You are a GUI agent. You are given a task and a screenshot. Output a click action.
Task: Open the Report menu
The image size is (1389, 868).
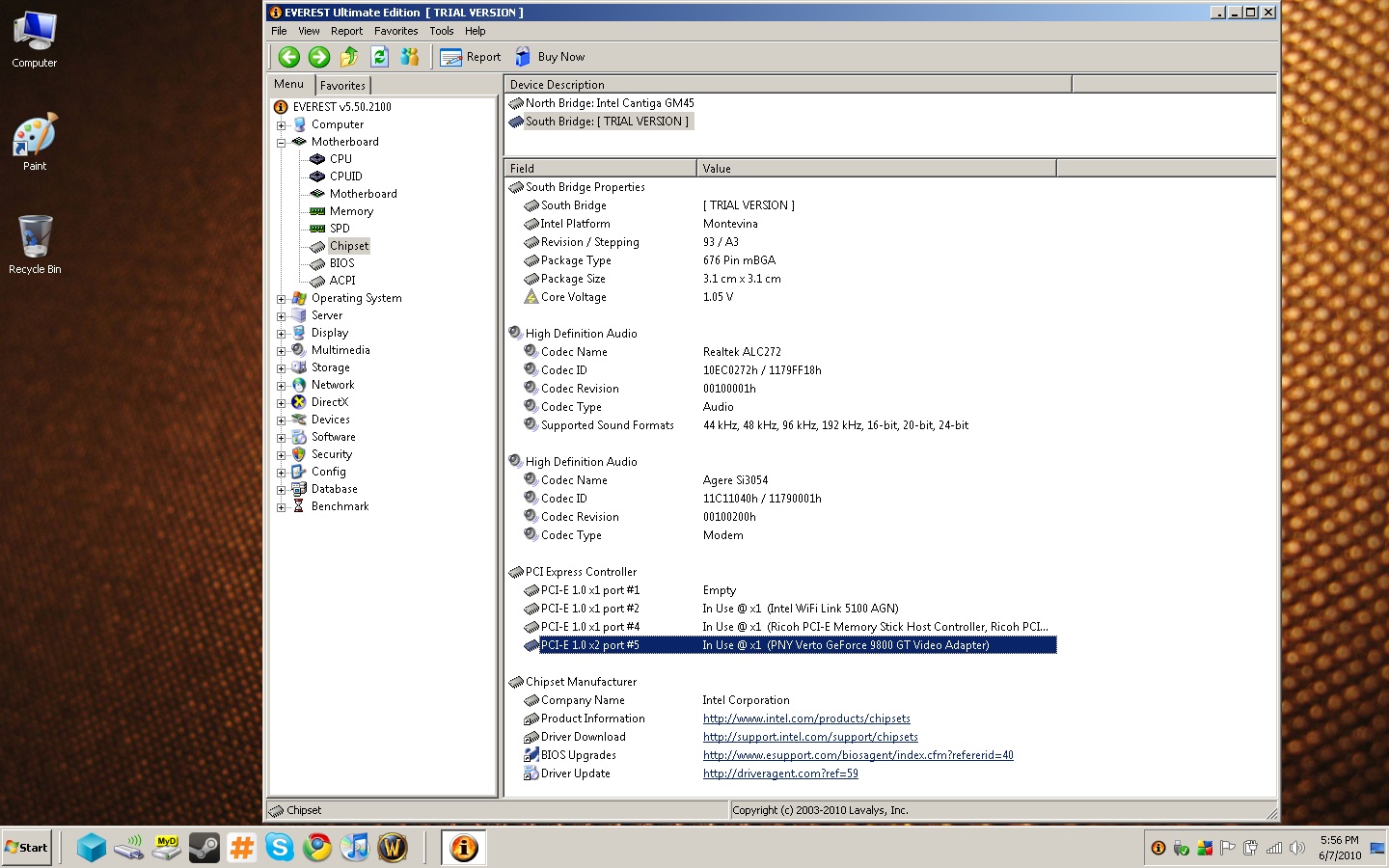tap(346, 31)
